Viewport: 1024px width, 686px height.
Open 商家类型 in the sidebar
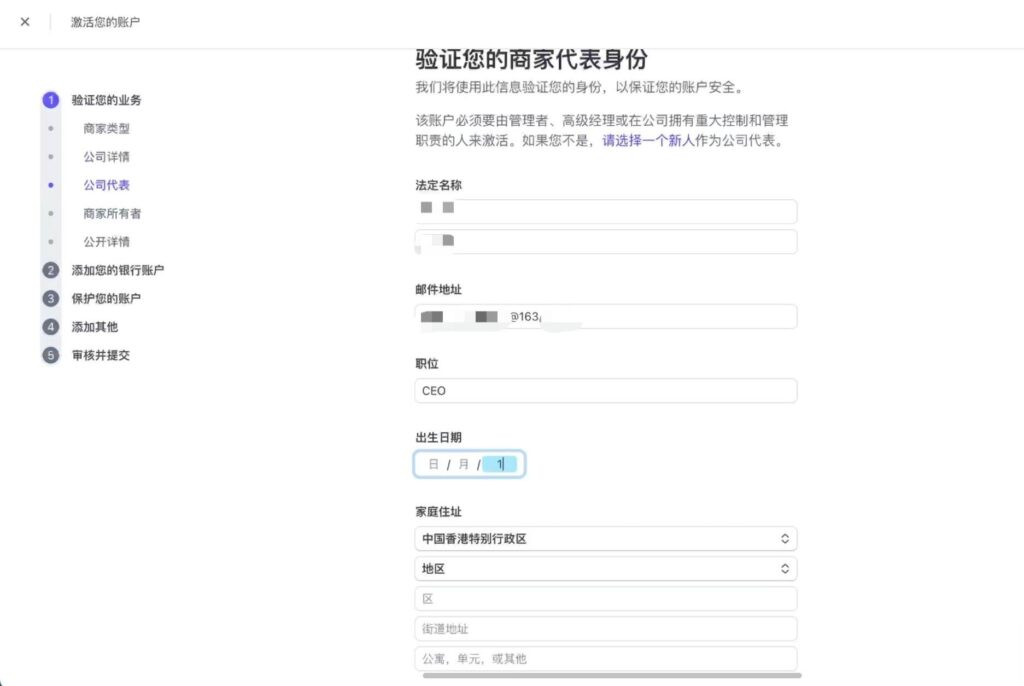click(x=106, y=129)
